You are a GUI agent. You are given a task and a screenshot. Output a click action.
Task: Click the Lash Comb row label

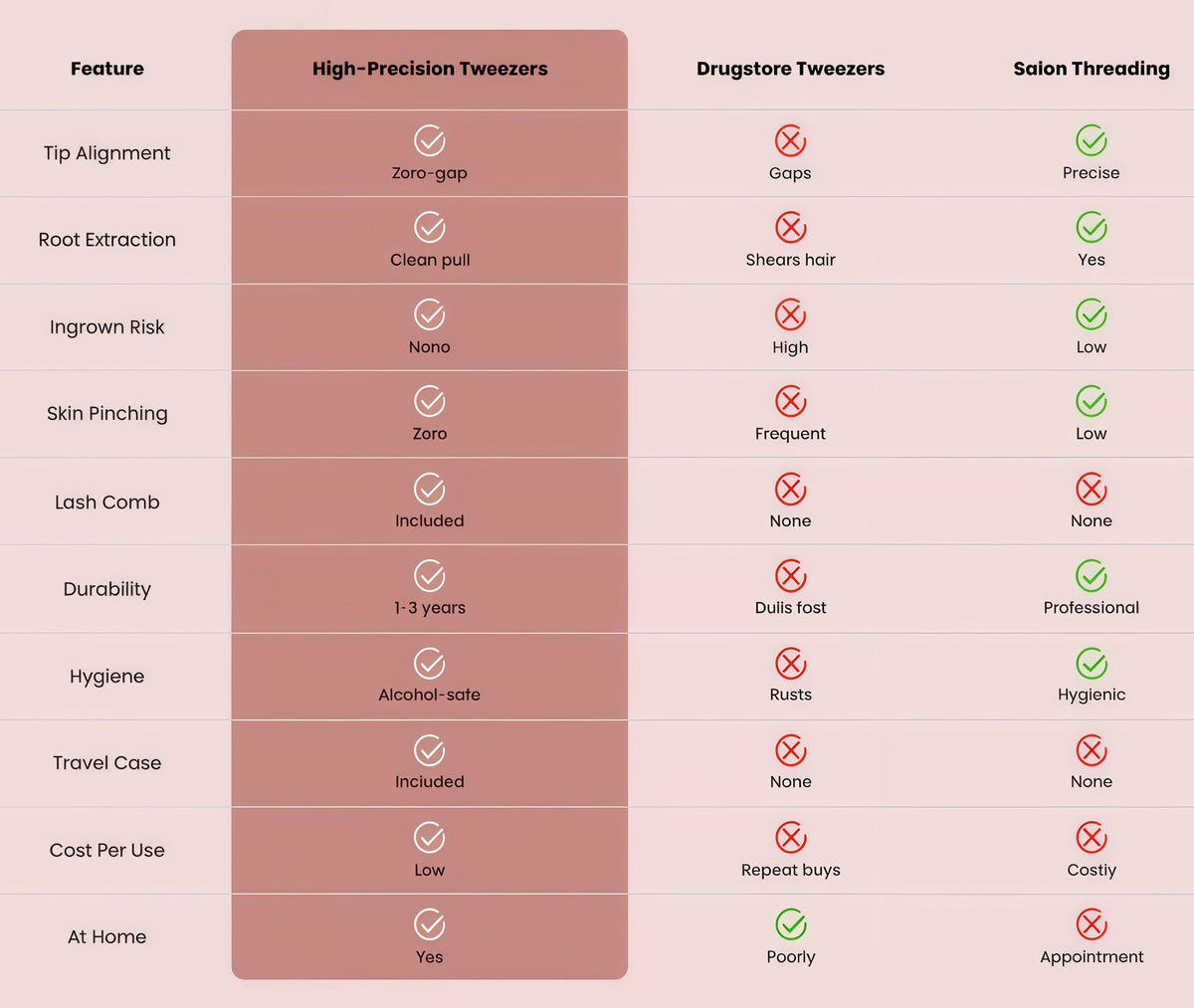(x=107, y=503)
